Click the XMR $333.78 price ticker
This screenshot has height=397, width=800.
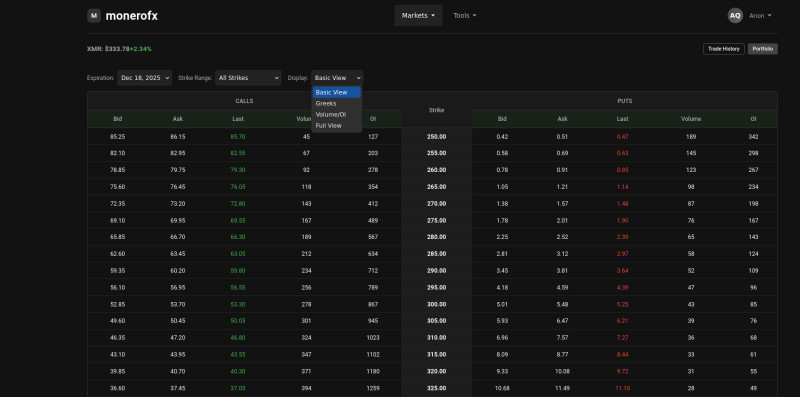pyautogui.click(x=119, y=49)
